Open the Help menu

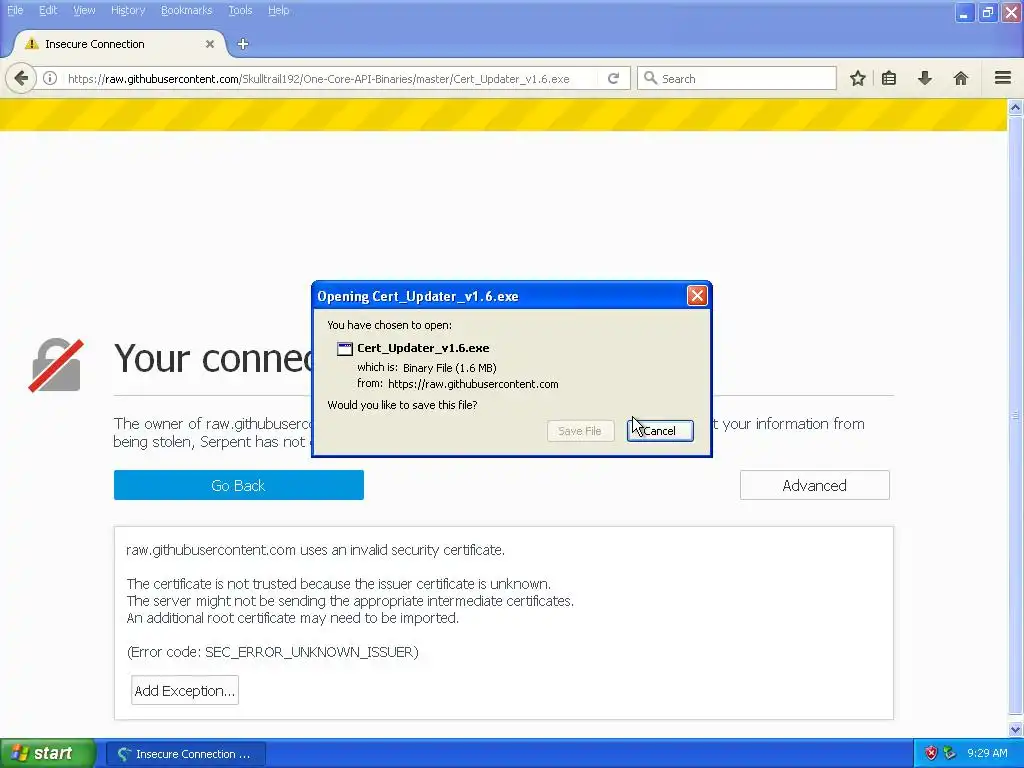click(278, 10)
